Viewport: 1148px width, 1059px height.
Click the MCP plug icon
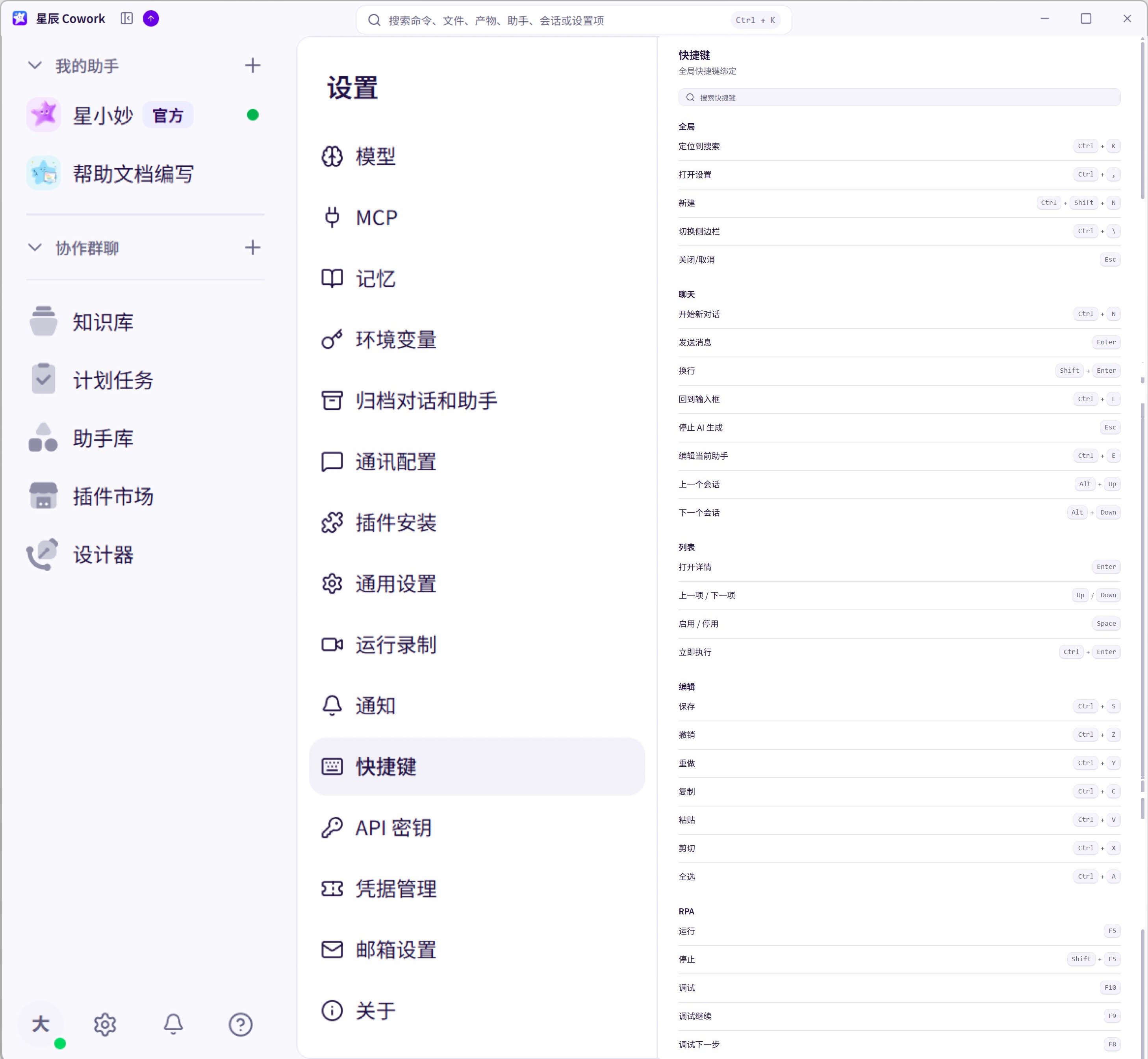332,218
